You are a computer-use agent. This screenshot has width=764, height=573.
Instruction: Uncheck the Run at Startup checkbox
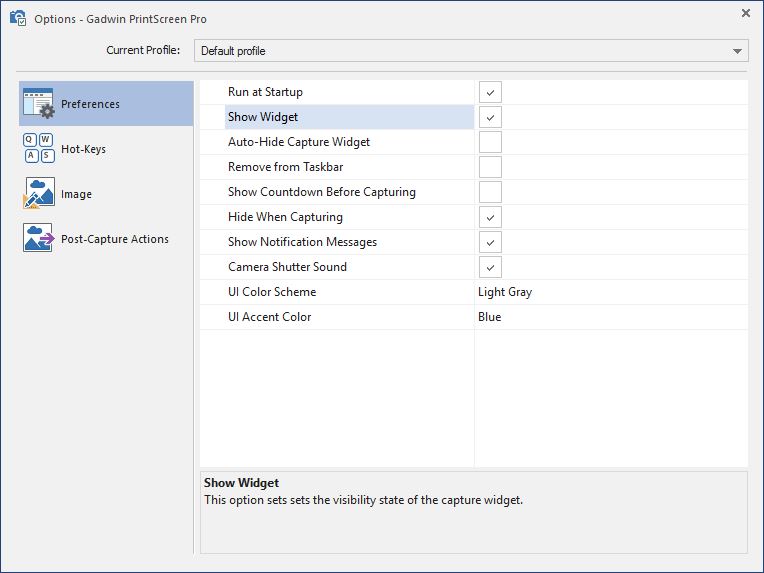(490, 92)
